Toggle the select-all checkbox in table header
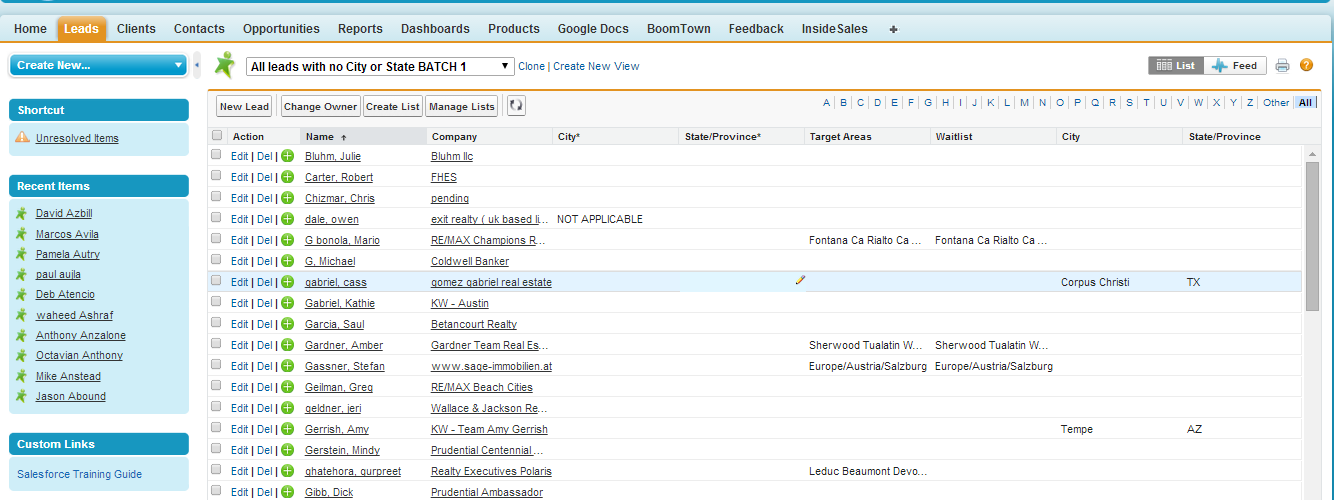Viewport: 1334px width, 500px height. (217, 136)
